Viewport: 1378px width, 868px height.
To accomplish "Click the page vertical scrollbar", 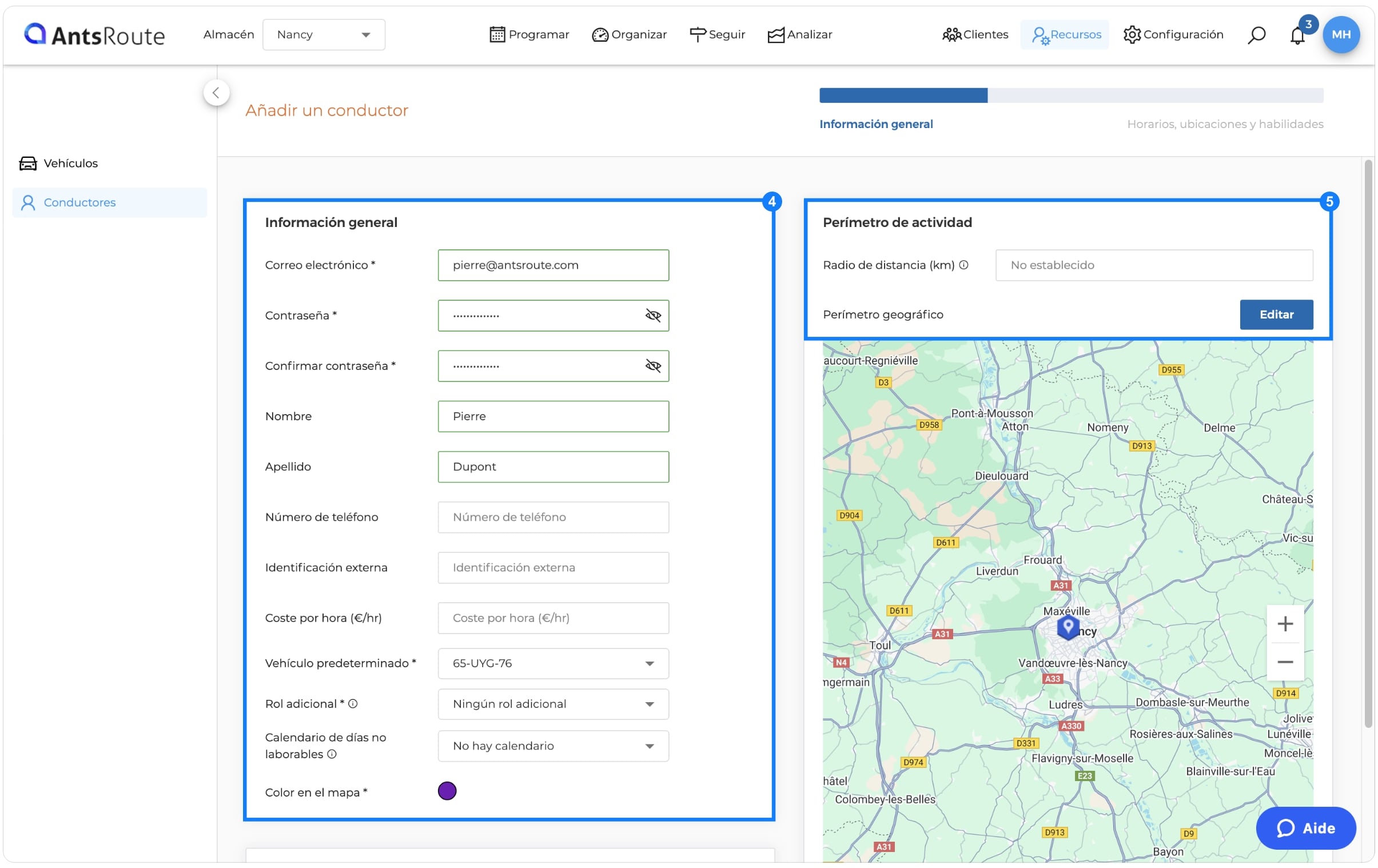I will [x=1368, y=444].
